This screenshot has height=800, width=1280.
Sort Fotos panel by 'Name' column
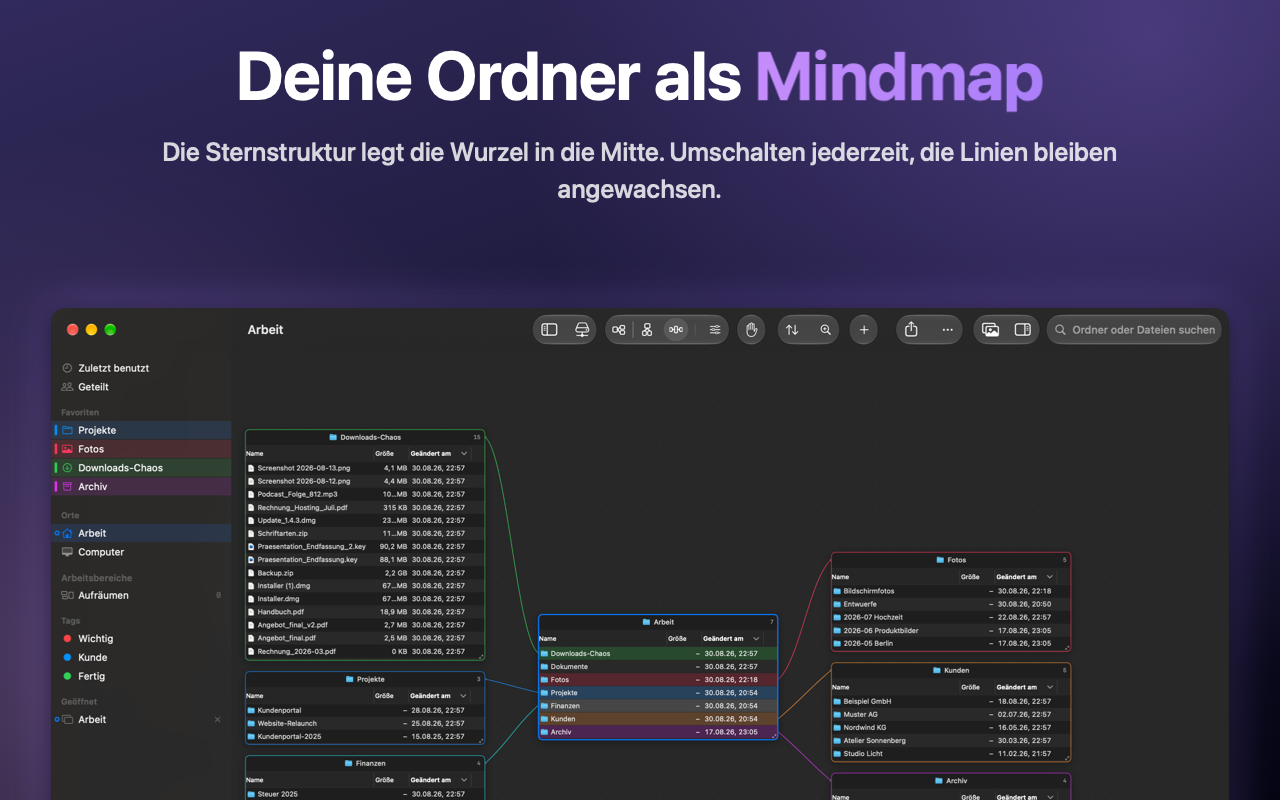[840, 577]
